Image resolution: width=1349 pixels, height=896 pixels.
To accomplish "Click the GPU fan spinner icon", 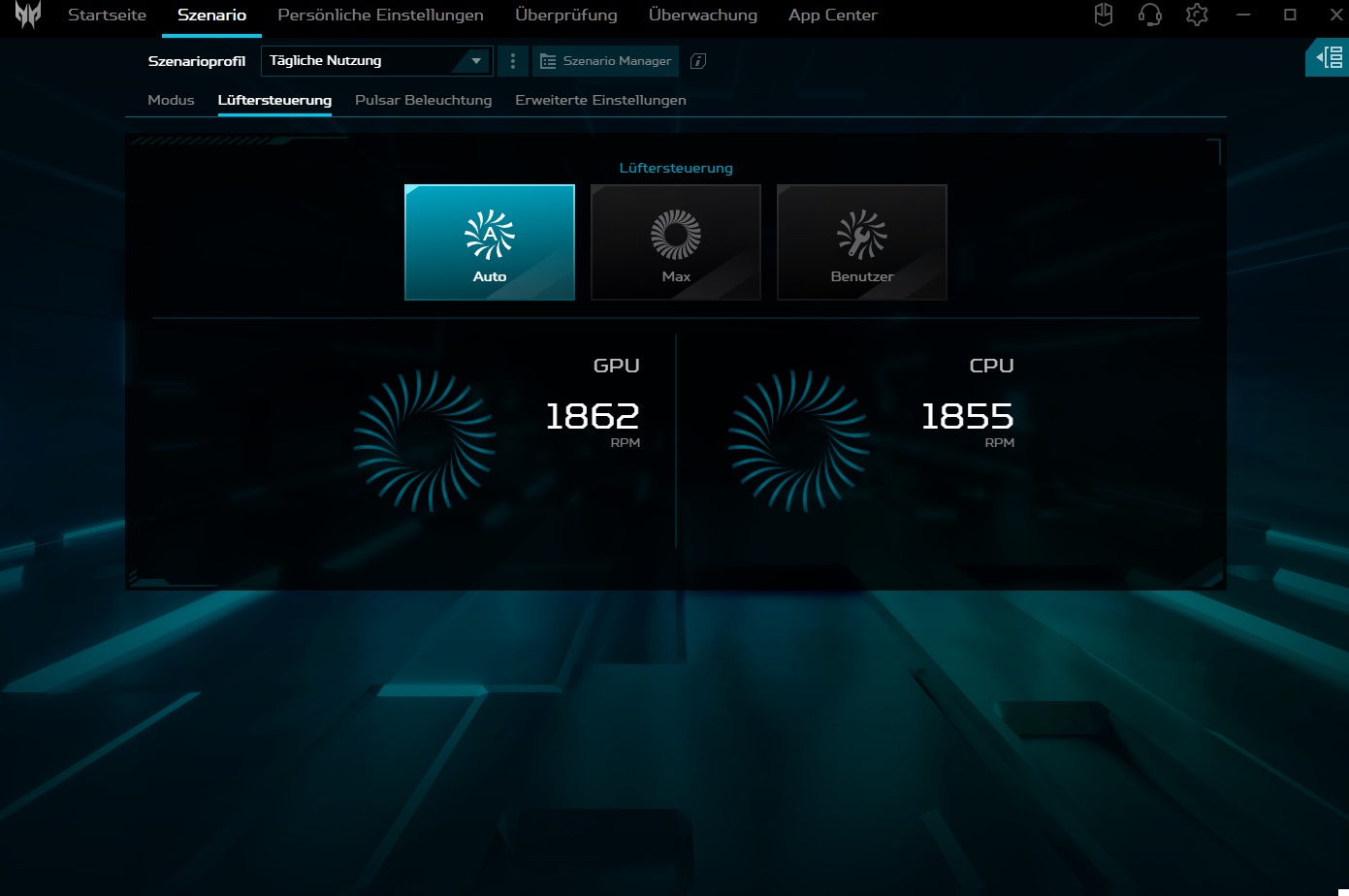I will click(425, 441).
